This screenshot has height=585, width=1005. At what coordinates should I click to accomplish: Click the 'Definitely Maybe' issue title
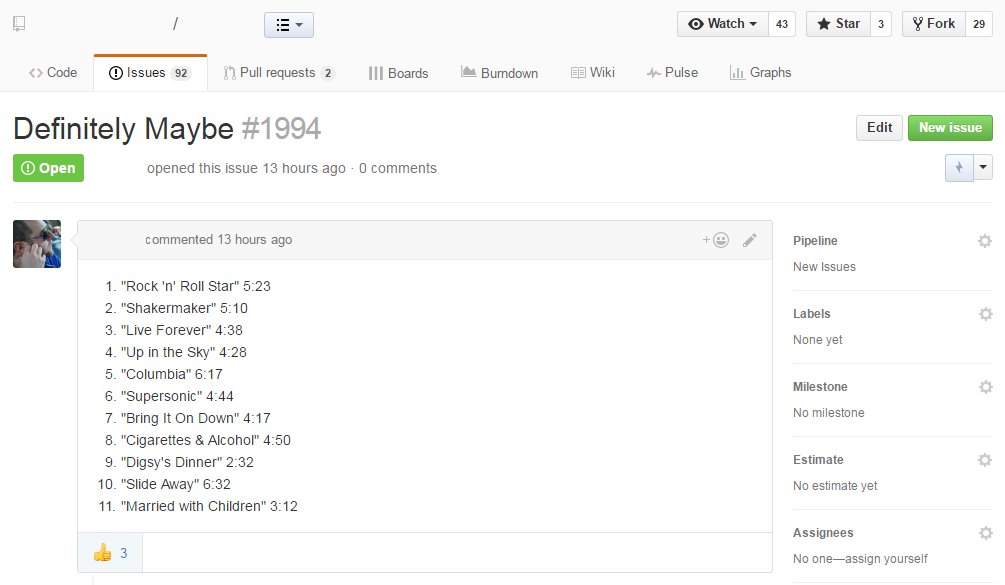124,128
